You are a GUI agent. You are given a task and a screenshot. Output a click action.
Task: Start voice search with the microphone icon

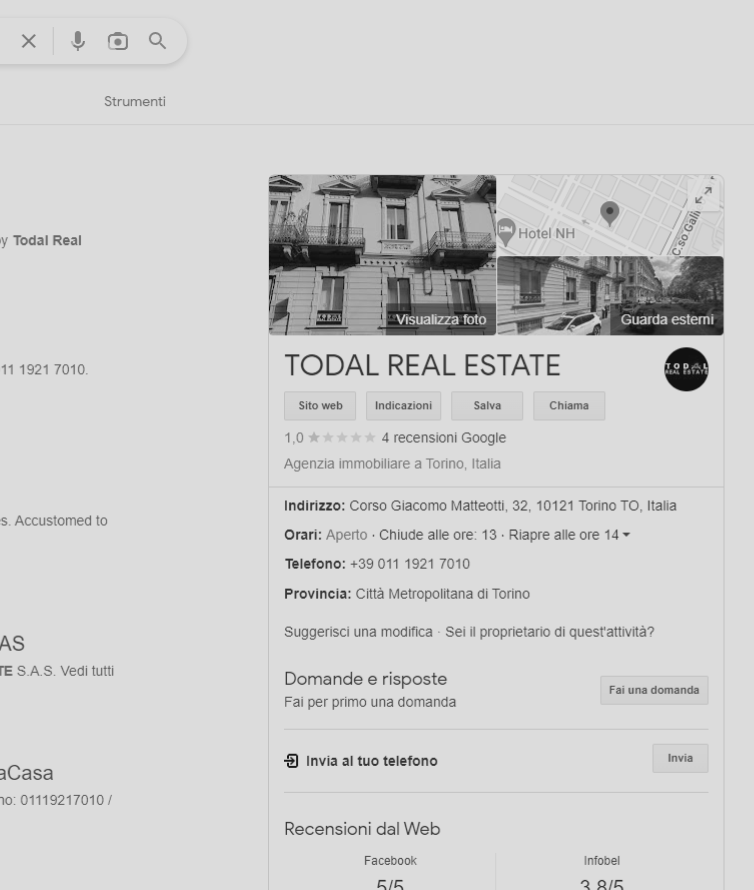click(x=78, y=41)
